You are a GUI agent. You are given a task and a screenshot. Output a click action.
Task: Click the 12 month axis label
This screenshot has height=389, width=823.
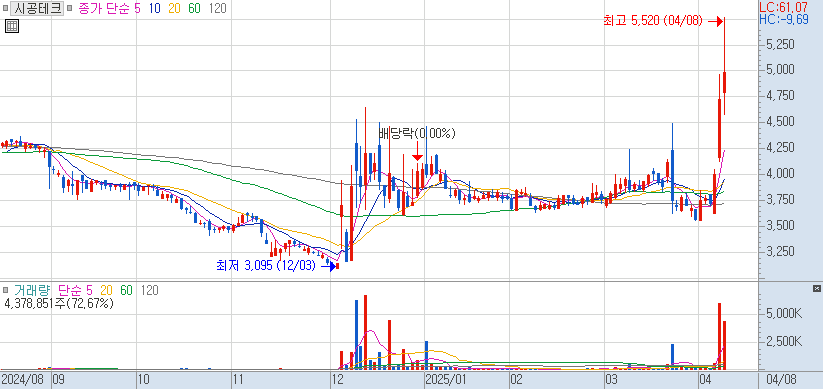pyautogui.click(x=337, y=379)
